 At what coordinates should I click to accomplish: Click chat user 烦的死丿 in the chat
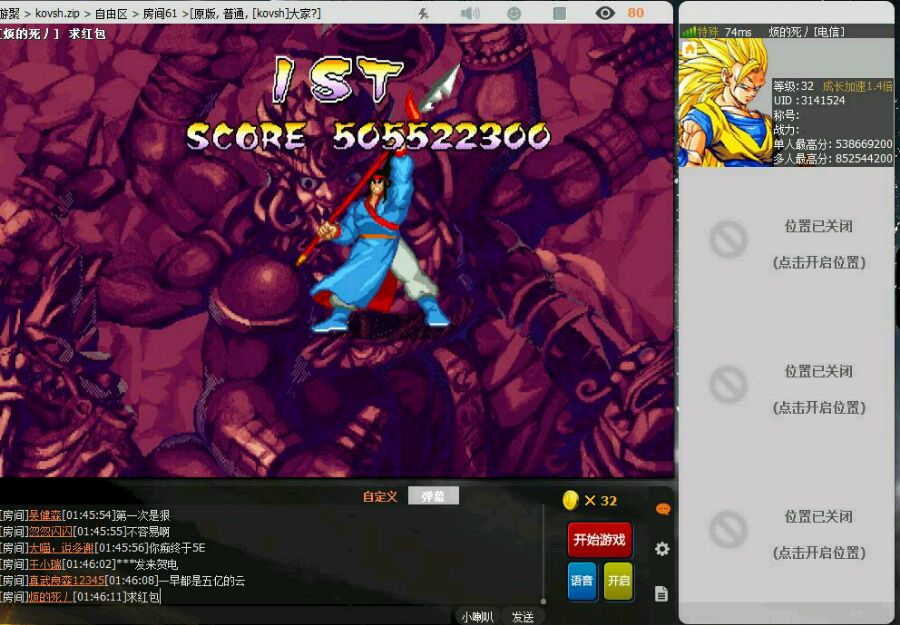coord(50,597)
